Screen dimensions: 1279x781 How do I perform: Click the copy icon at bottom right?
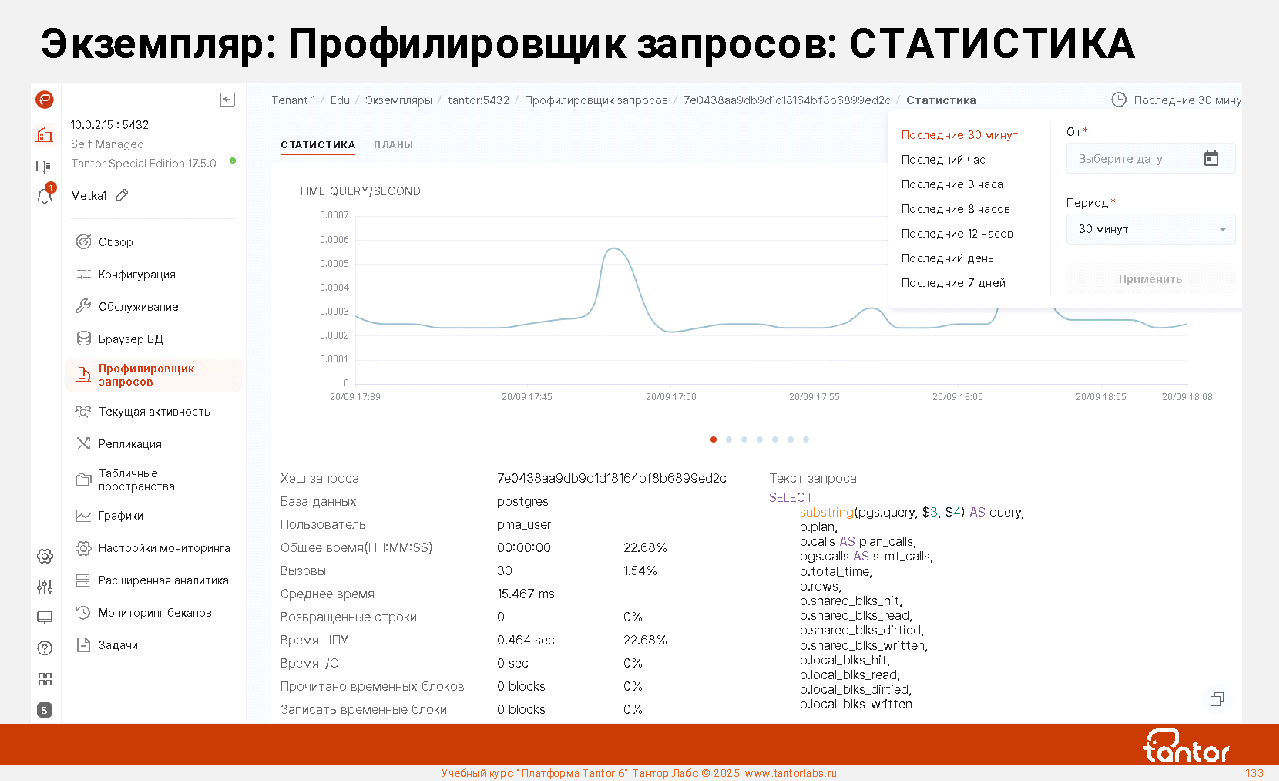1217,698
